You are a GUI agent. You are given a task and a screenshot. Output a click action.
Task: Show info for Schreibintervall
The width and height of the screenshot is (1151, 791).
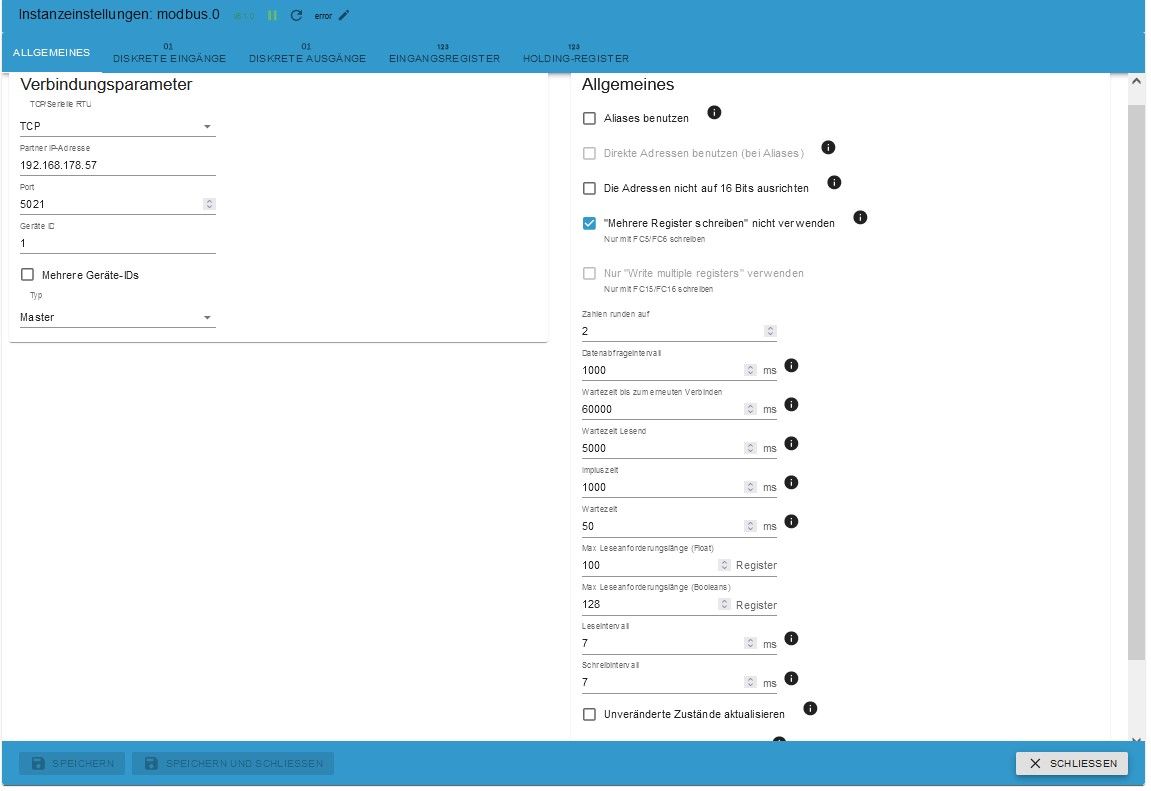(x=791, y=678)
